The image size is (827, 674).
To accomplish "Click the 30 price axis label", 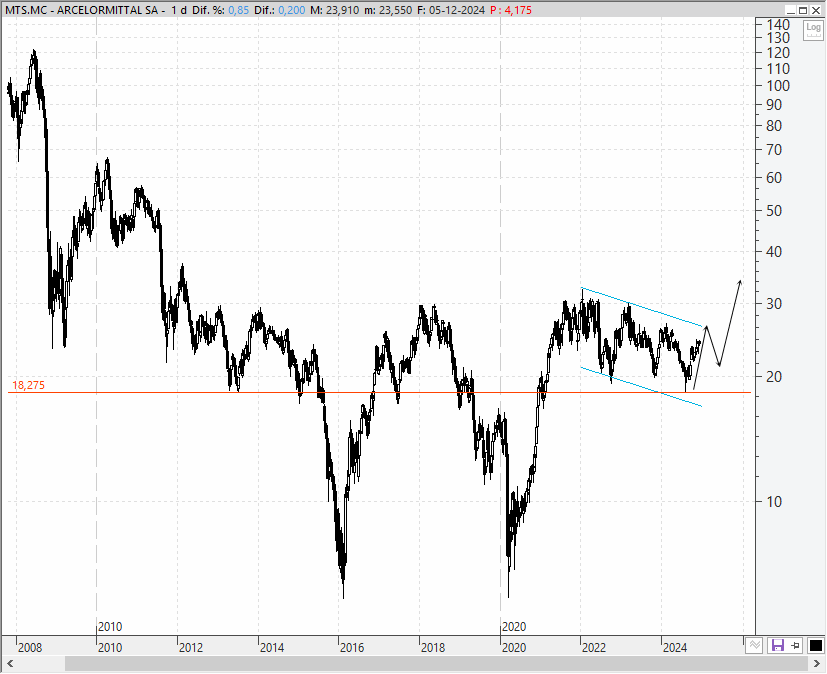I will [774, 304].
